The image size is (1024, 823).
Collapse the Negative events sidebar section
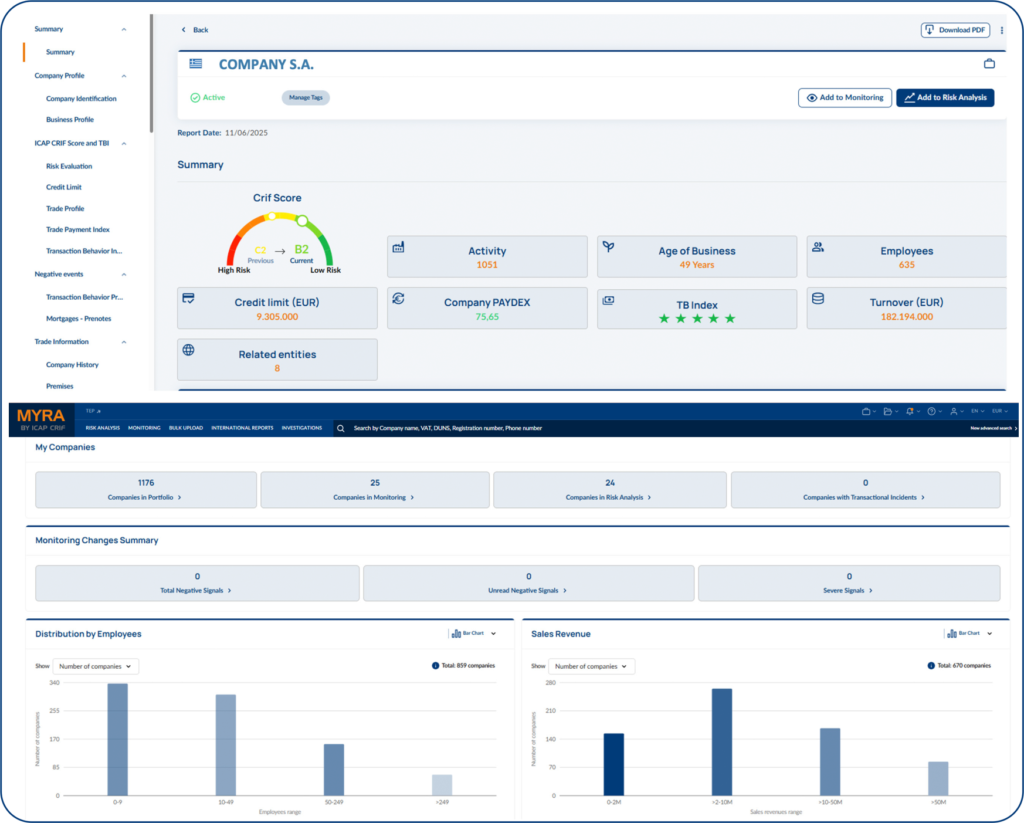click(124, 274)
